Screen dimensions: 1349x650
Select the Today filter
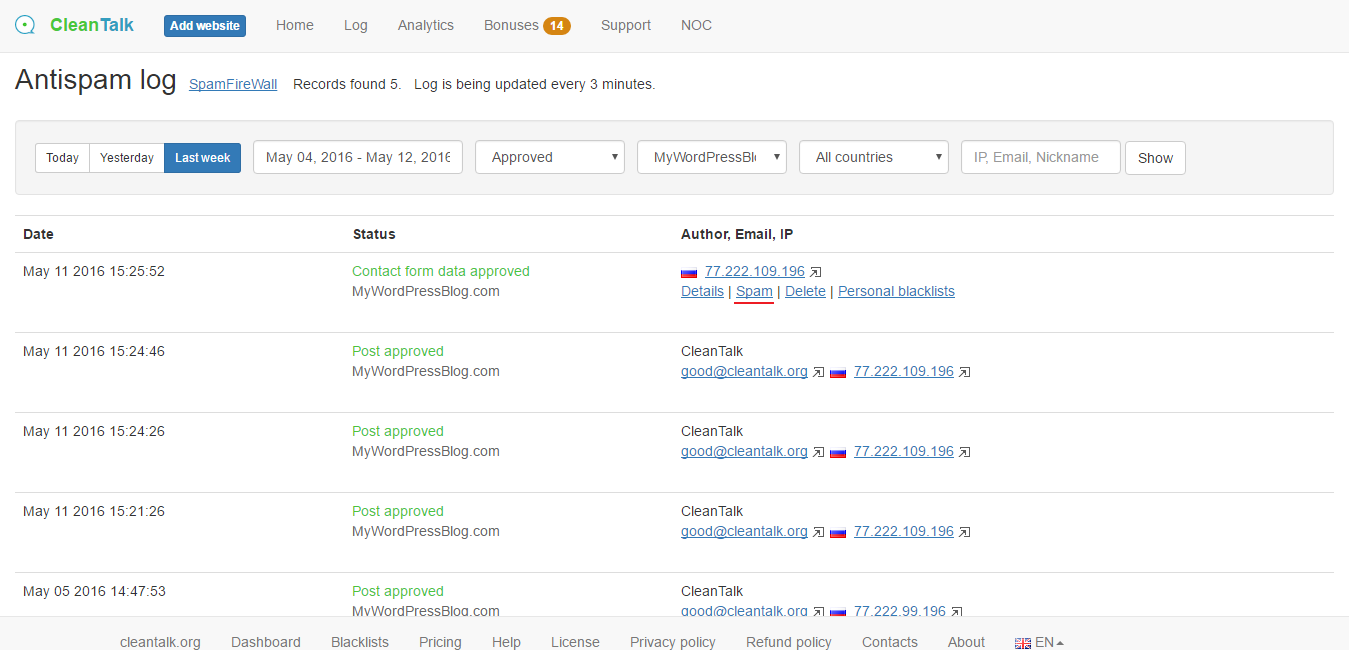tap(62, 158)
